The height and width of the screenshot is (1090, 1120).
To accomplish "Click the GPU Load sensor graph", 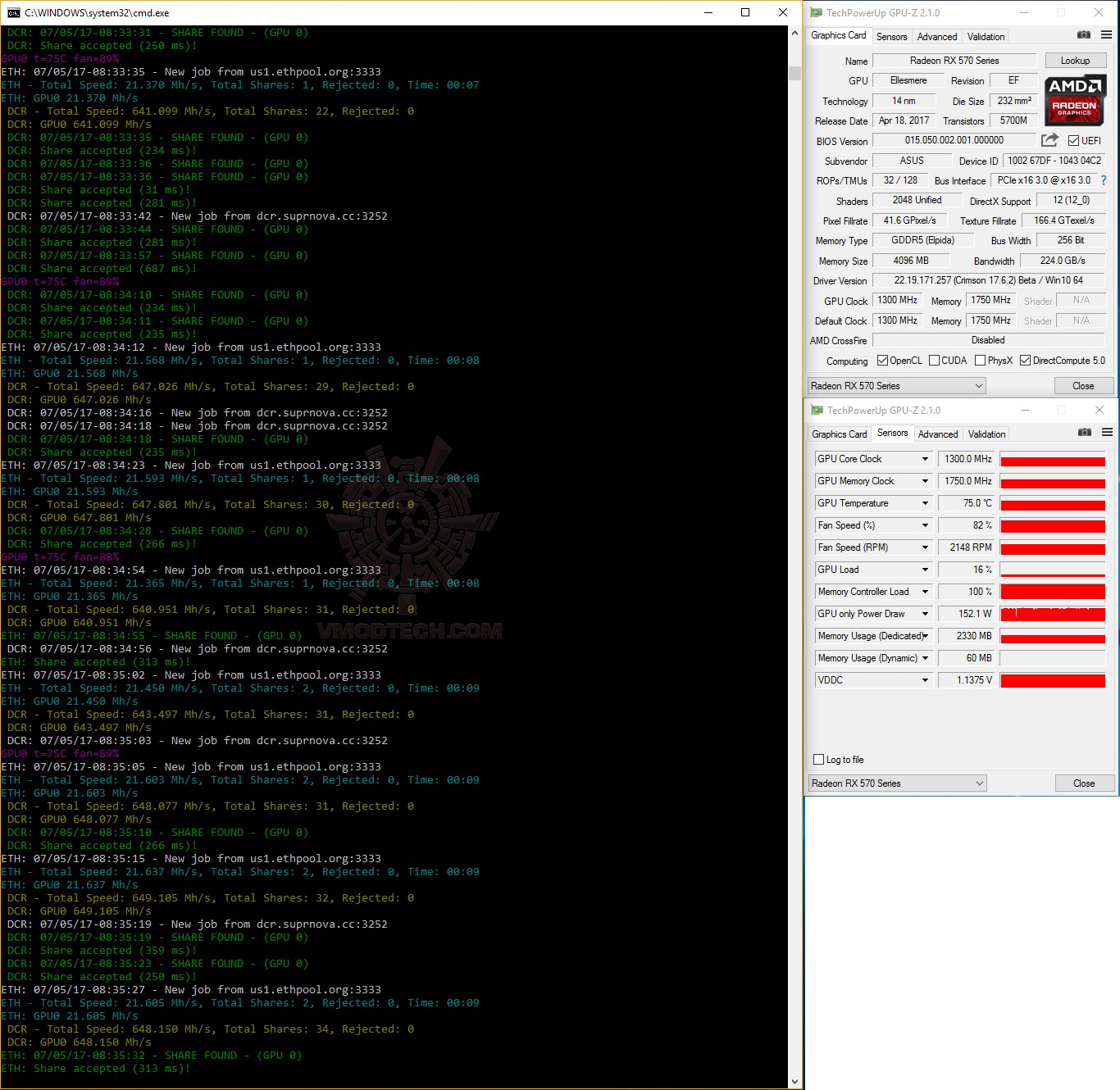I will point(1053,570).
